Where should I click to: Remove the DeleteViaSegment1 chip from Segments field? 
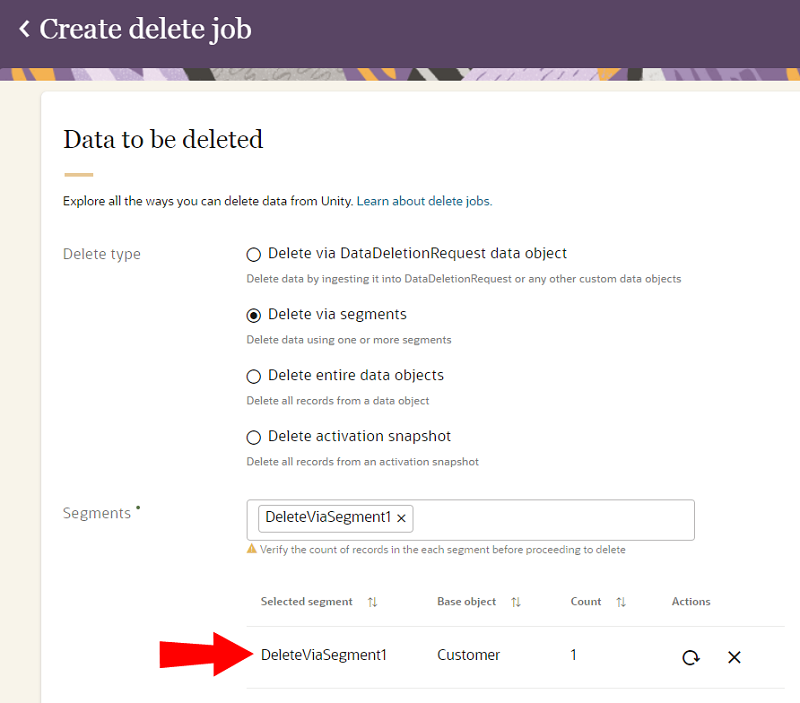[401, 518]
